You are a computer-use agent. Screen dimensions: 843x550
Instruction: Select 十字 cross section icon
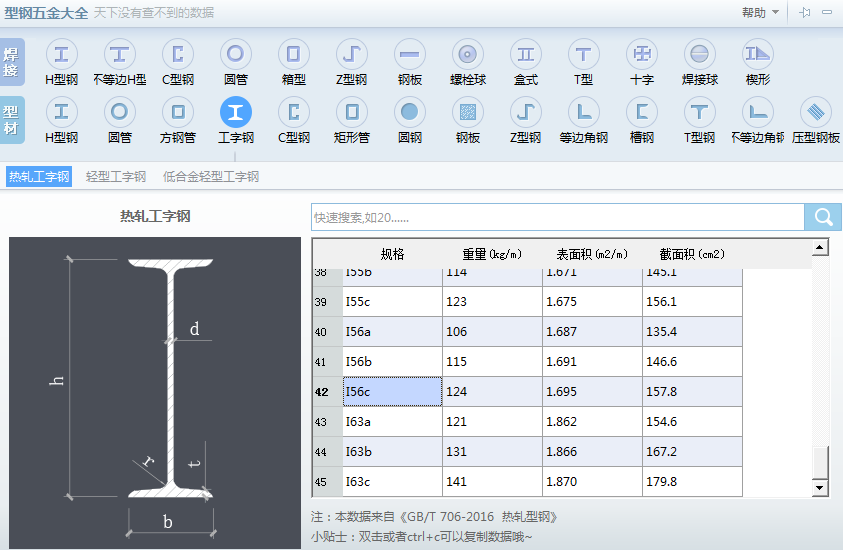tap(642, 54)
